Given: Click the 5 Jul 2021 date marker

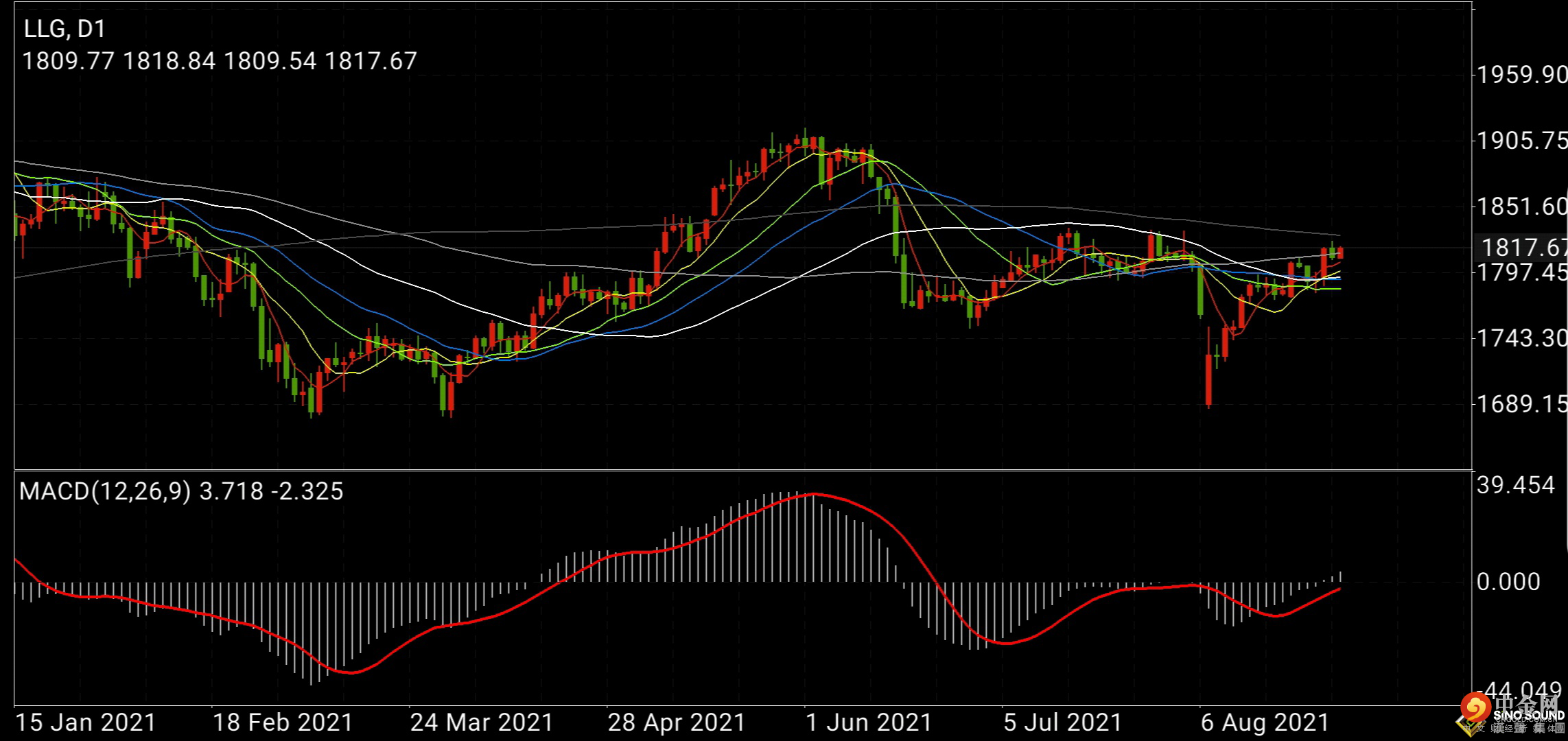Looking at the screenshot, I should [1062, 722].
